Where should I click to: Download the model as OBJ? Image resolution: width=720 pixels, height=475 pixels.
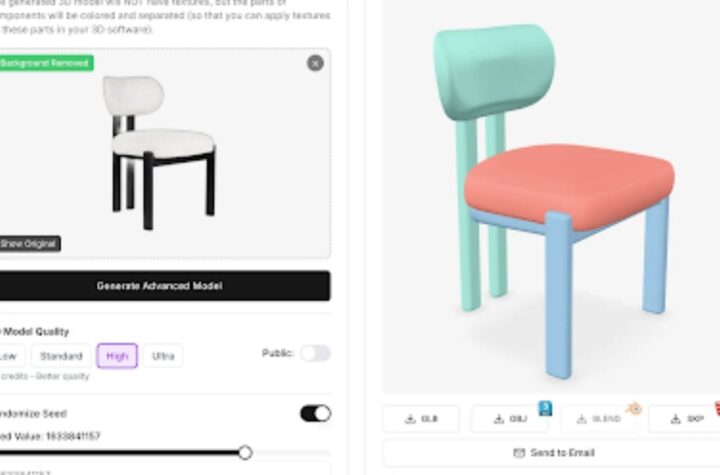click(x=510, y=418)
